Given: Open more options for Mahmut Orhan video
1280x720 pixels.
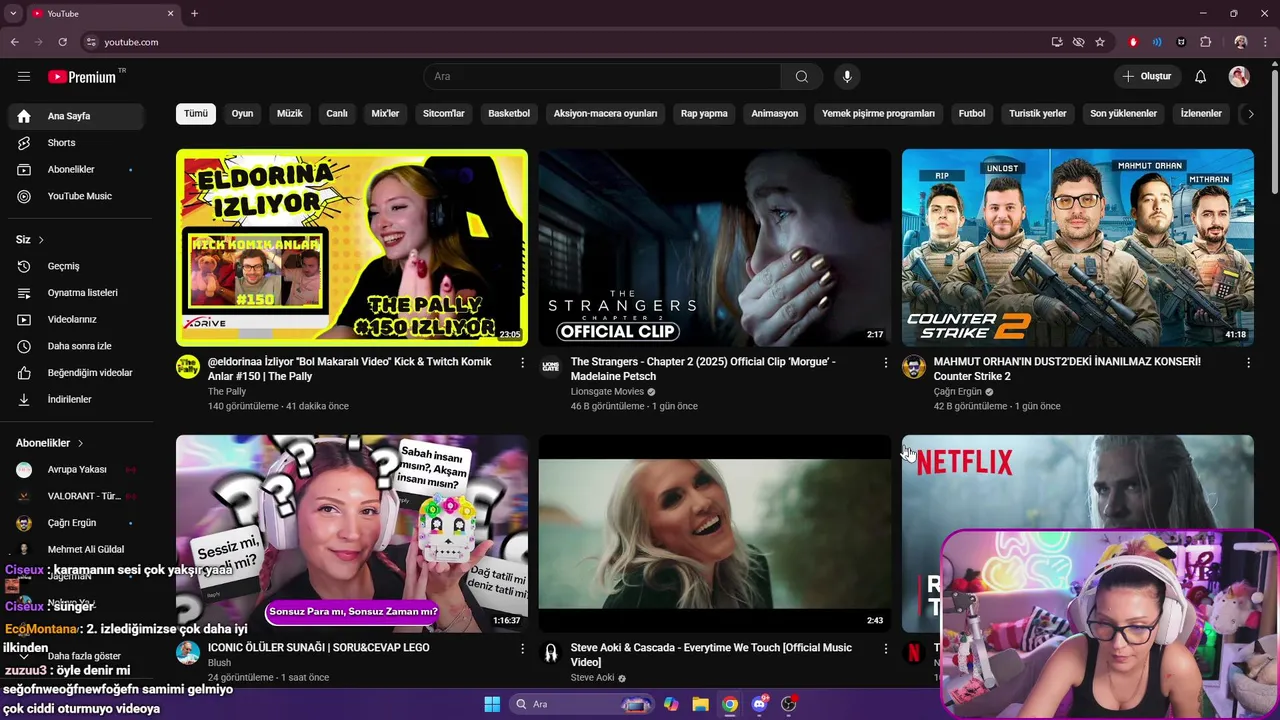Looking at the screenshot, I should click(1248, 363).
